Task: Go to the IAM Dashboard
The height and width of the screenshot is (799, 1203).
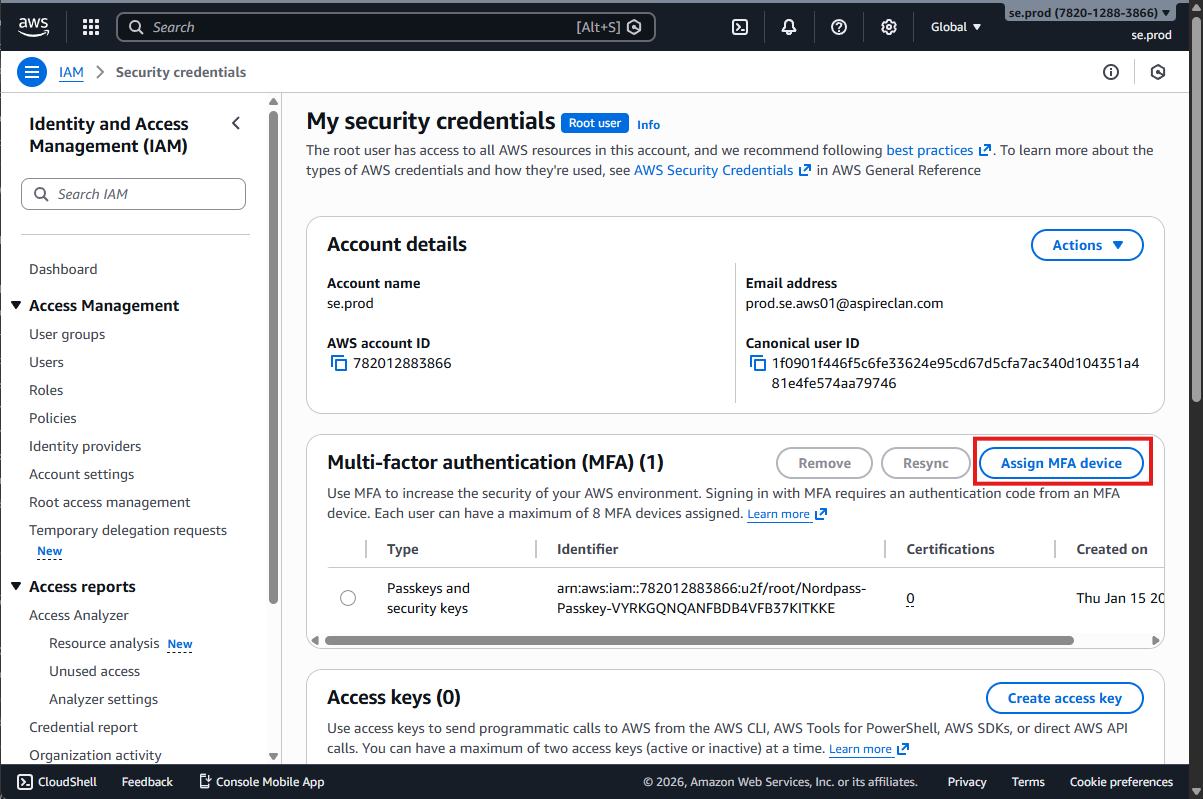Action: pyautogui.click(x=63, y=269)
